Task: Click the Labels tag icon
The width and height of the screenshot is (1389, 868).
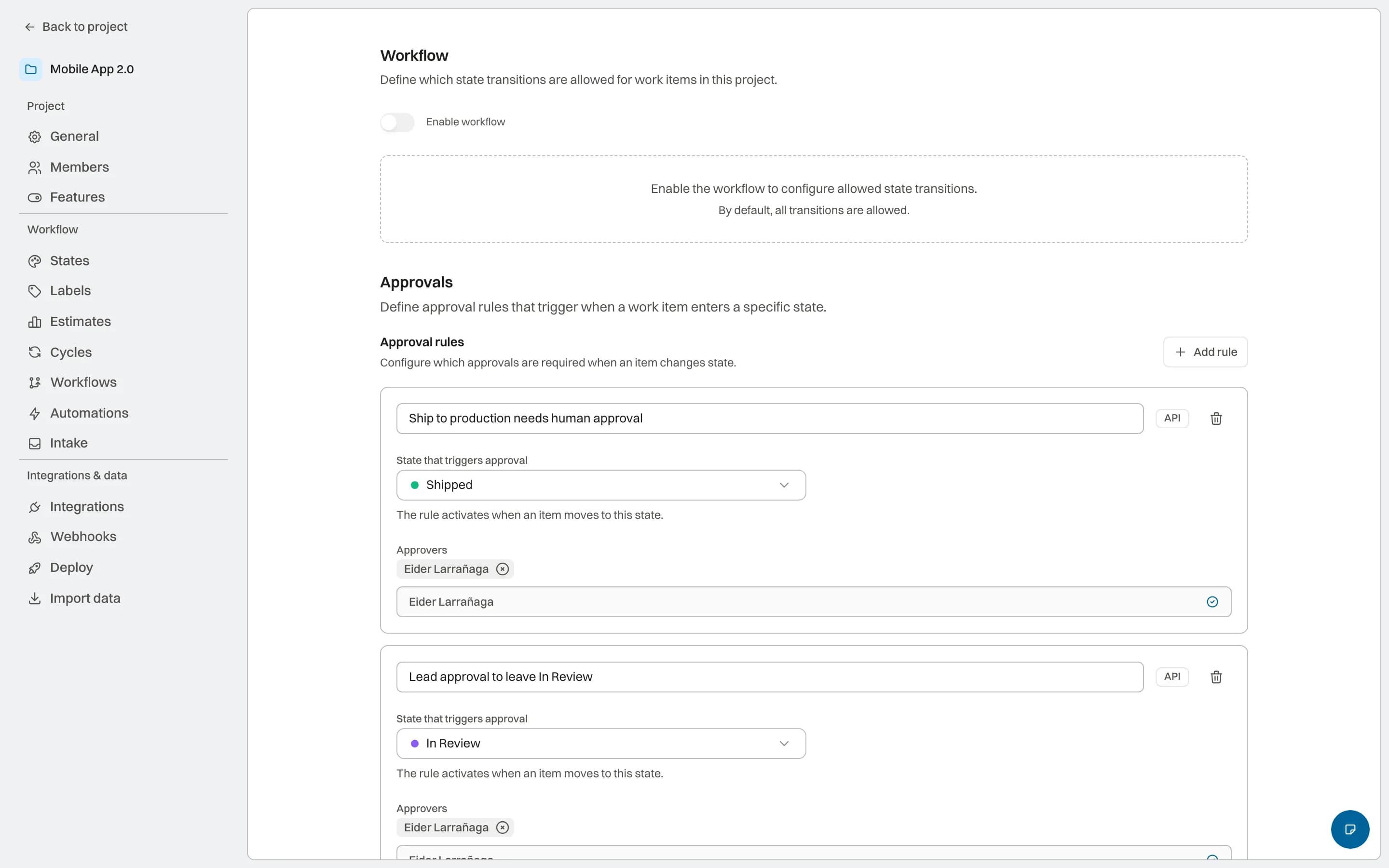Action: pyautogui.click(x=35, y=291)
